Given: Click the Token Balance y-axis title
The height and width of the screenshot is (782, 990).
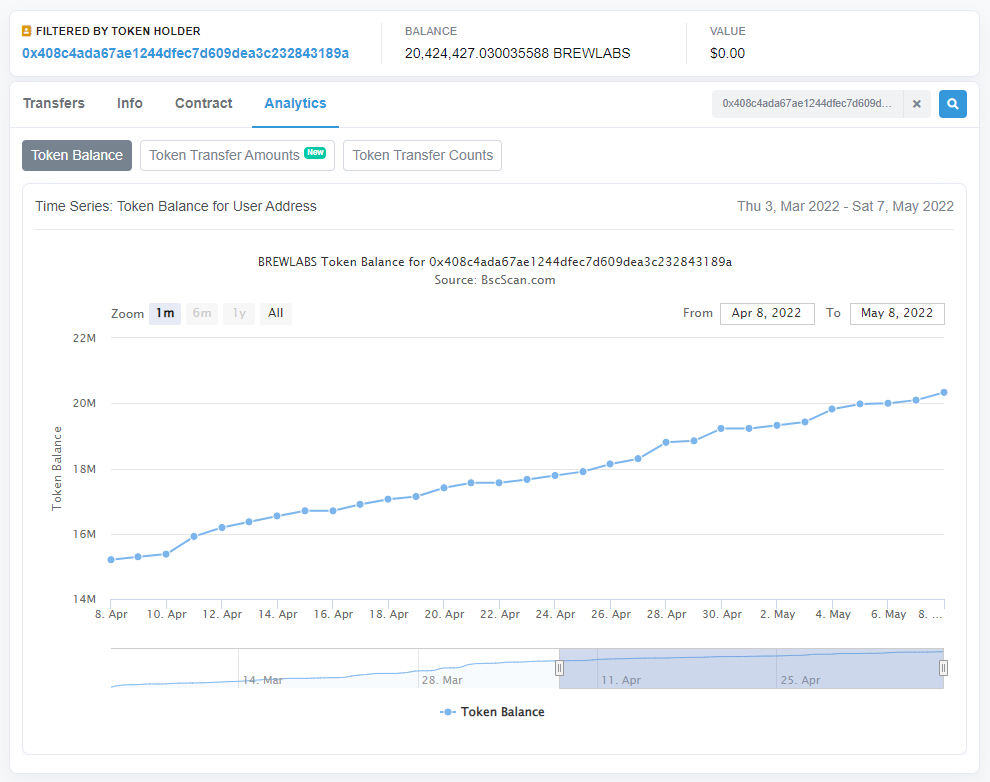Looking at the screenshot, I should tap(57, 468).
